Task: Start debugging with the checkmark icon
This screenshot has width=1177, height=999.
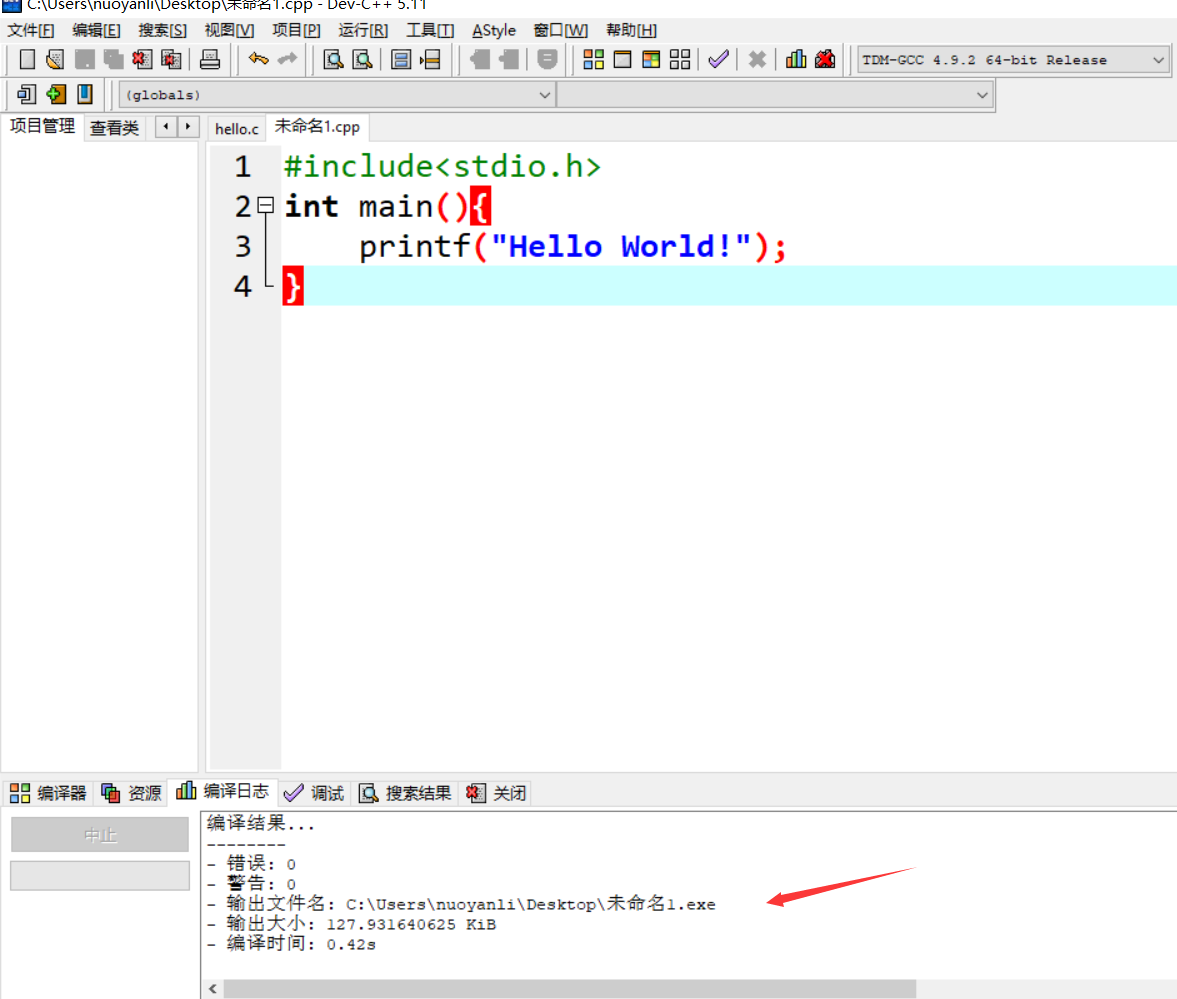Action: (x=718, y=59)
